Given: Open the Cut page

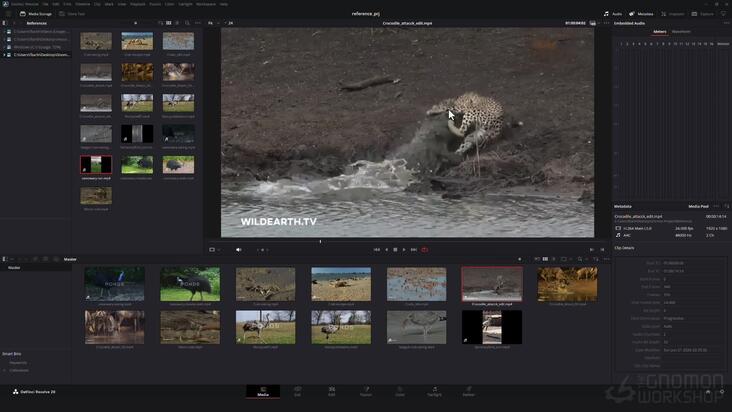Looking at the screenshot, I should pyautogui.click(x=297, y=391).
